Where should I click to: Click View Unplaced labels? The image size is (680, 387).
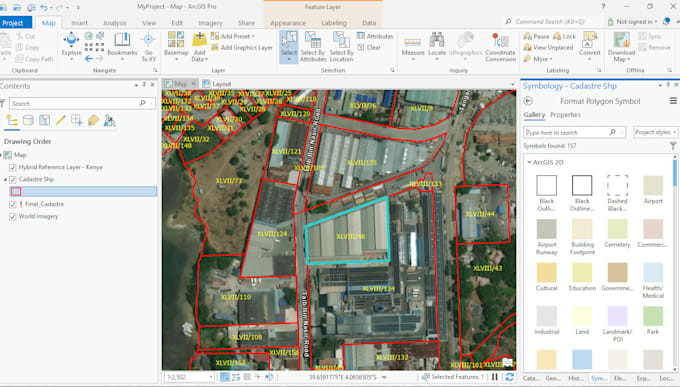[x=549, y=47]
